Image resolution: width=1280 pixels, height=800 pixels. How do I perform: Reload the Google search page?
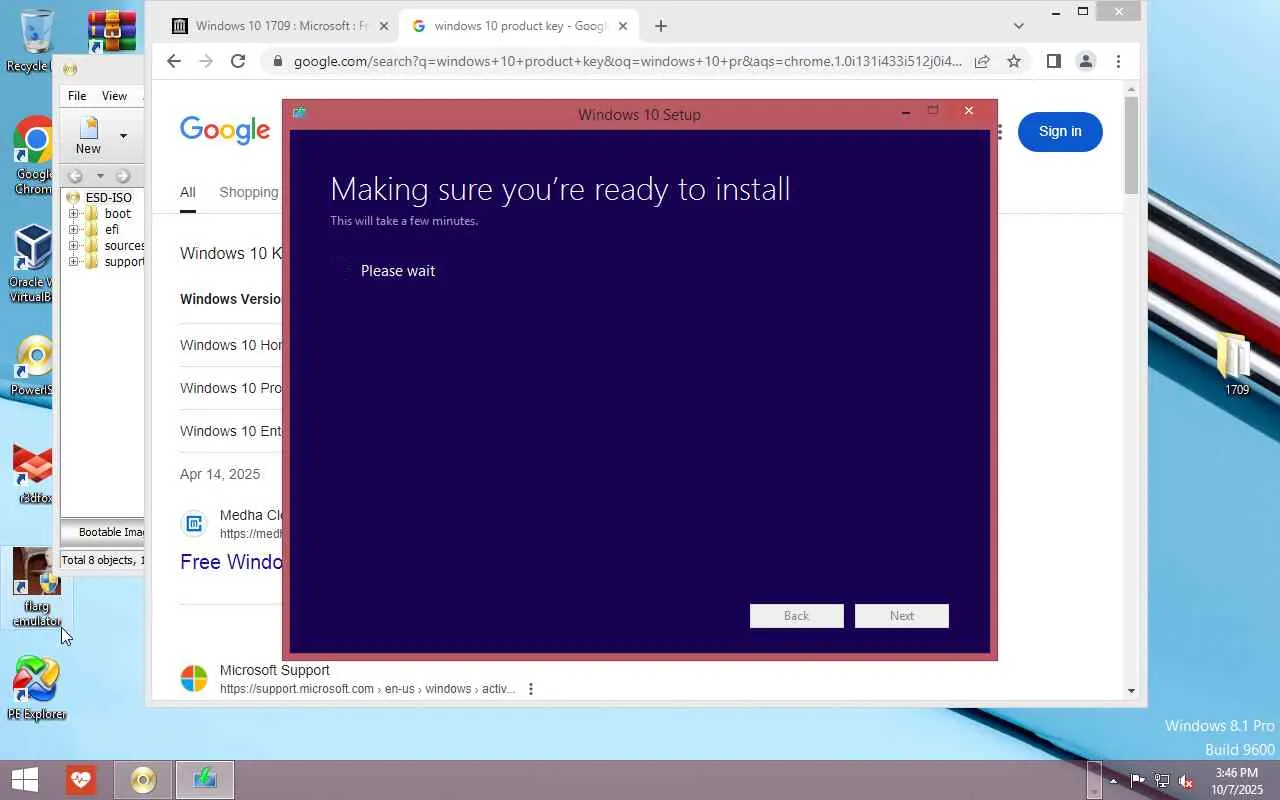238,61
